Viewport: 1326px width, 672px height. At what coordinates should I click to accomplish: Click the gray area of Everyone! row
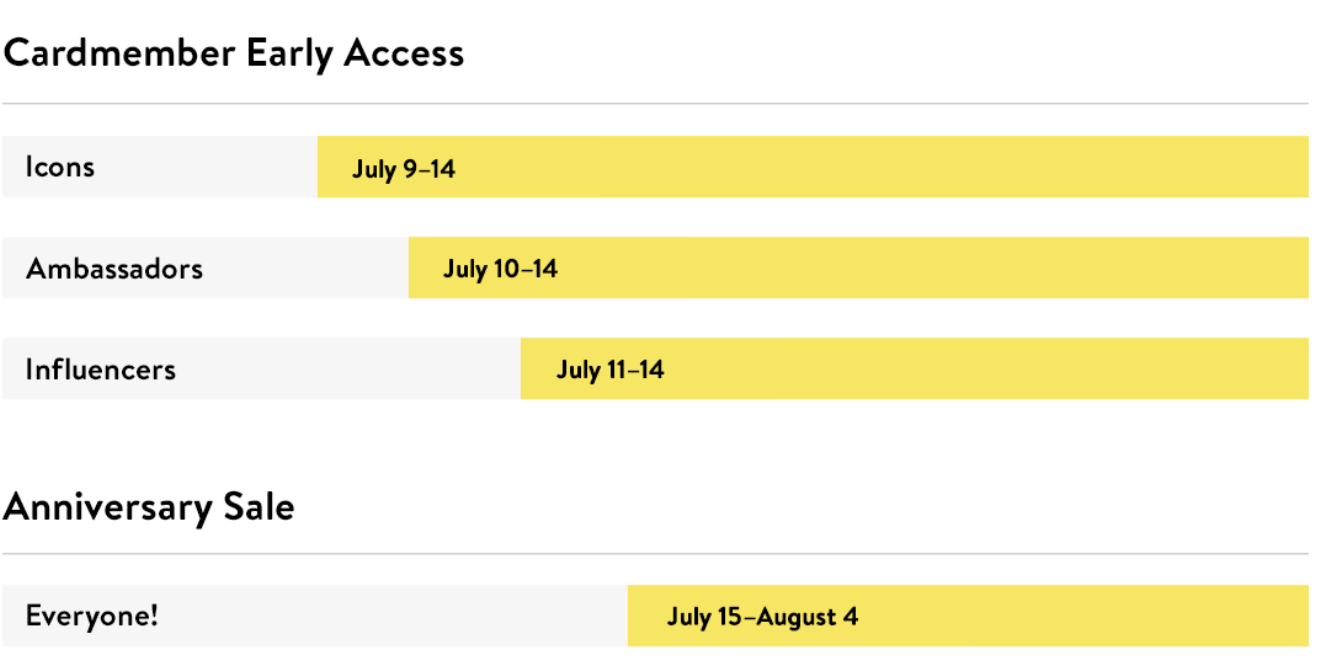[315, 616]
